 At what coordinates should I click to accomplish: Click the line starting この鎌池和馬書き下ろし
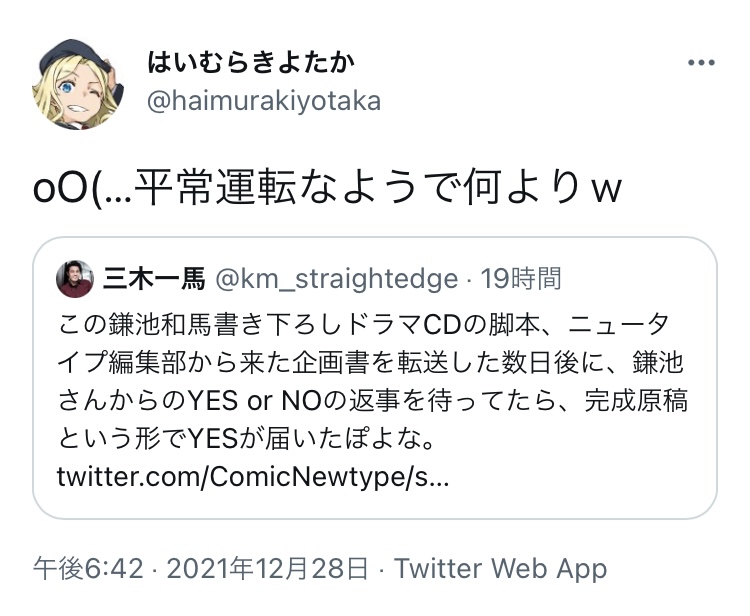(363, 324)
